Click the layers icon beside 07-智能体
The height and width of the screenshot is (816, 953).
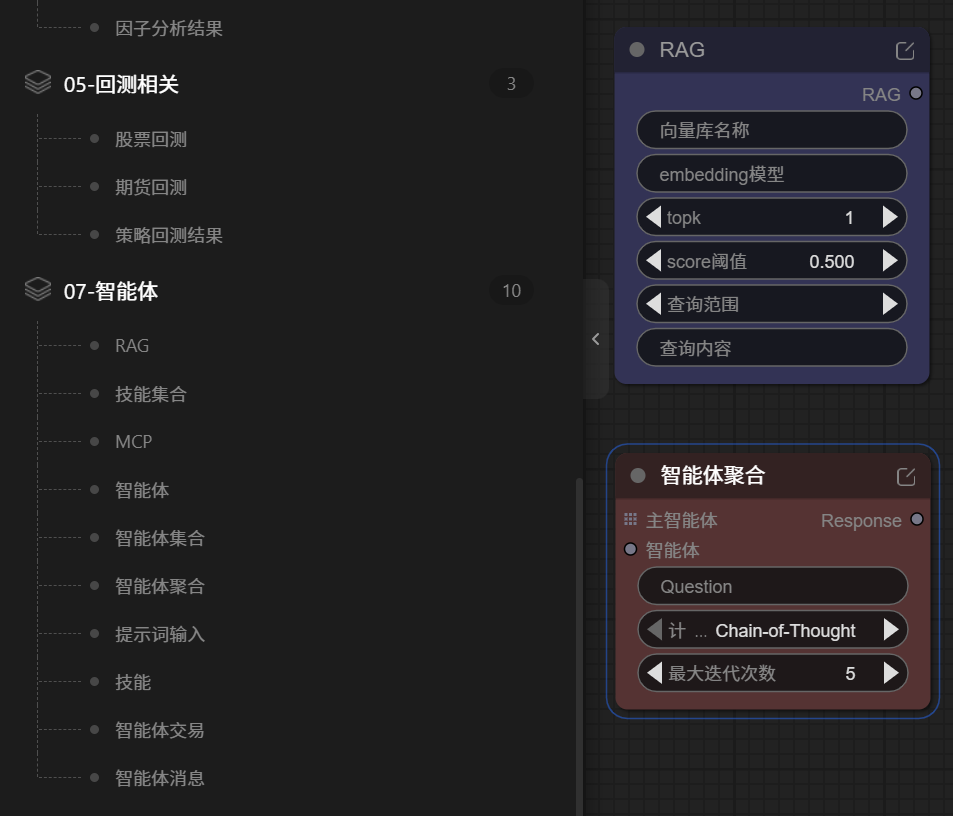[38, 290]
